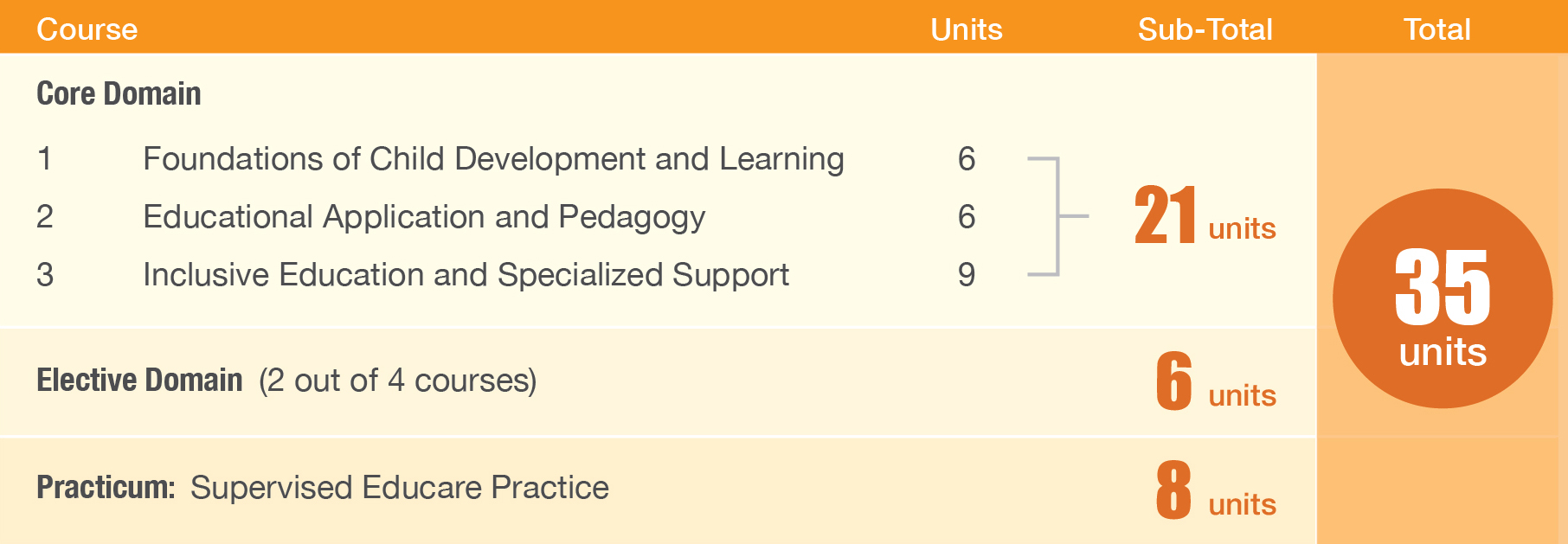Click the 6 units elective sub-total
Viewport: 1568px width, 544px height.
pyautogui.click(x=1215, y=383)
